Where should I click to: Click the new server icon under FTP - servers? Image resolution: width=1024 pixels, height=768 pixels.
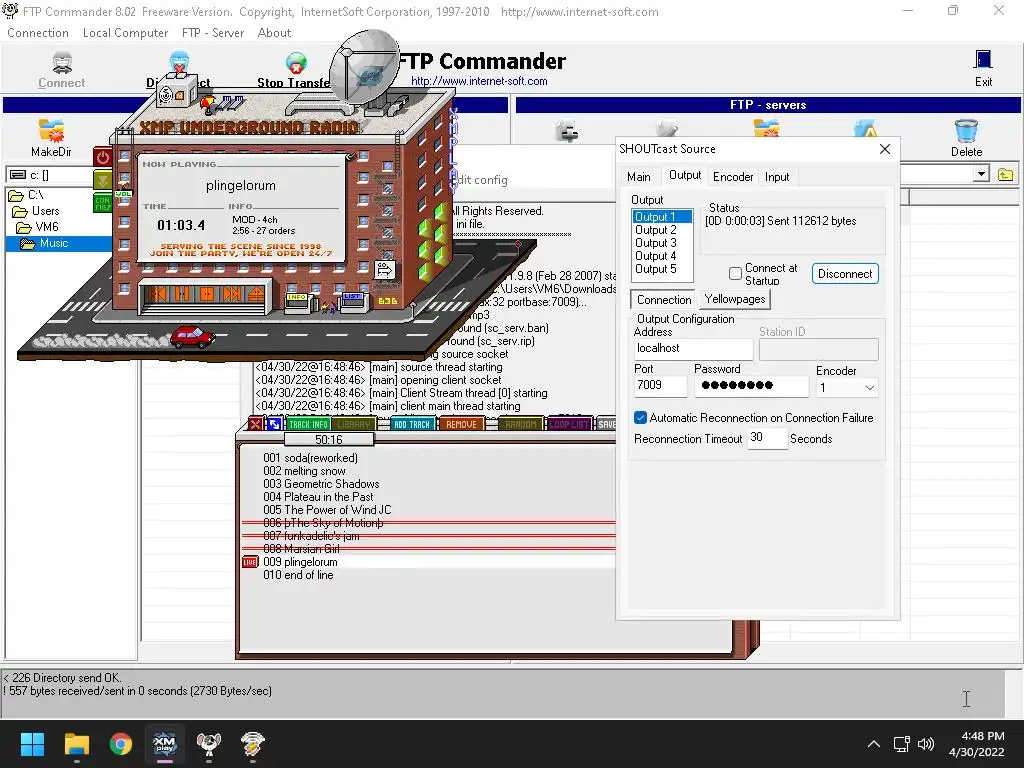tap(567, 132)
